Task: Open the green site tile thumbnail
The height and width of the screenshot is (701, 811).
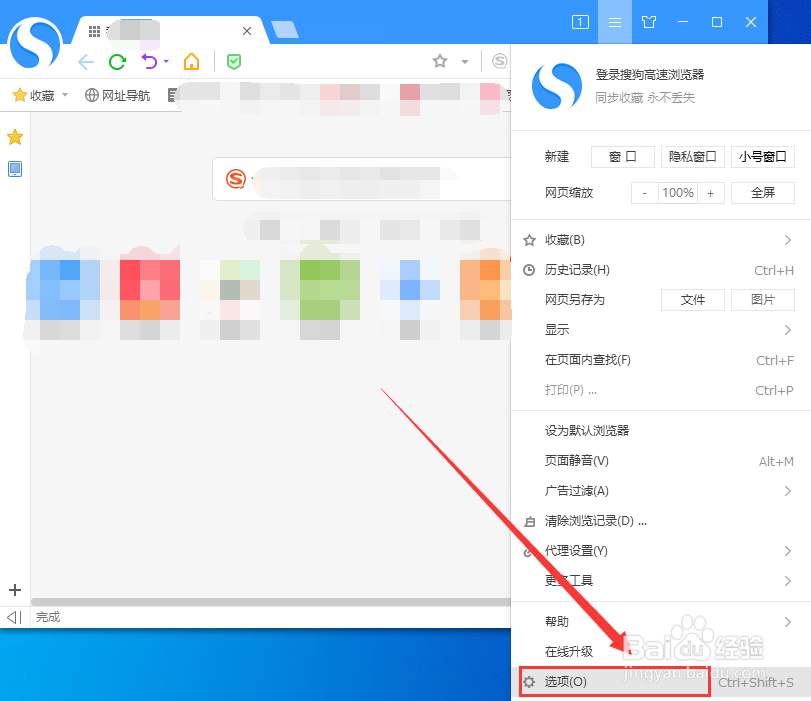Action: coord(320,290)
